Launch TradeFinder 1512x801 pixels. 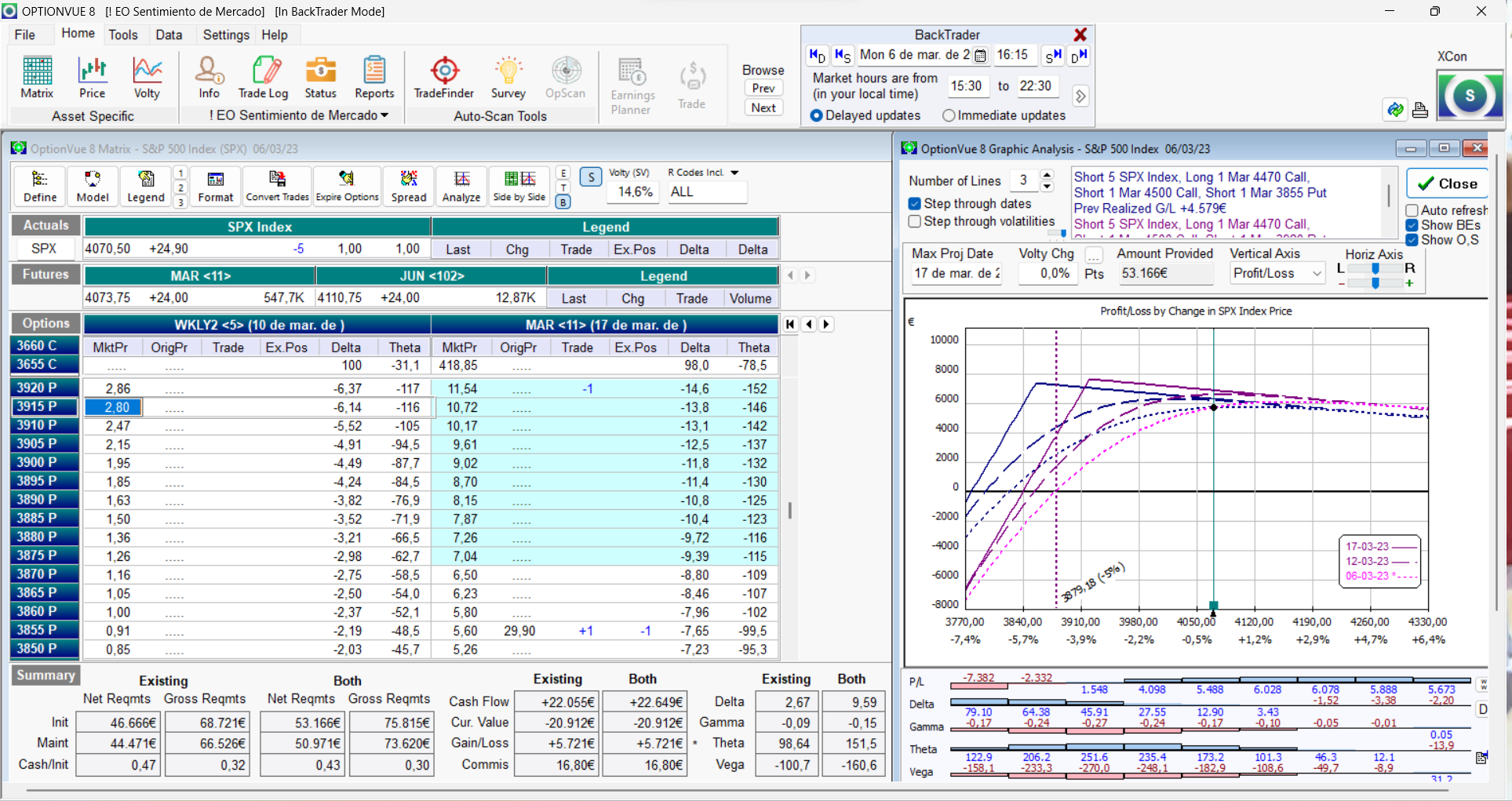444,78
